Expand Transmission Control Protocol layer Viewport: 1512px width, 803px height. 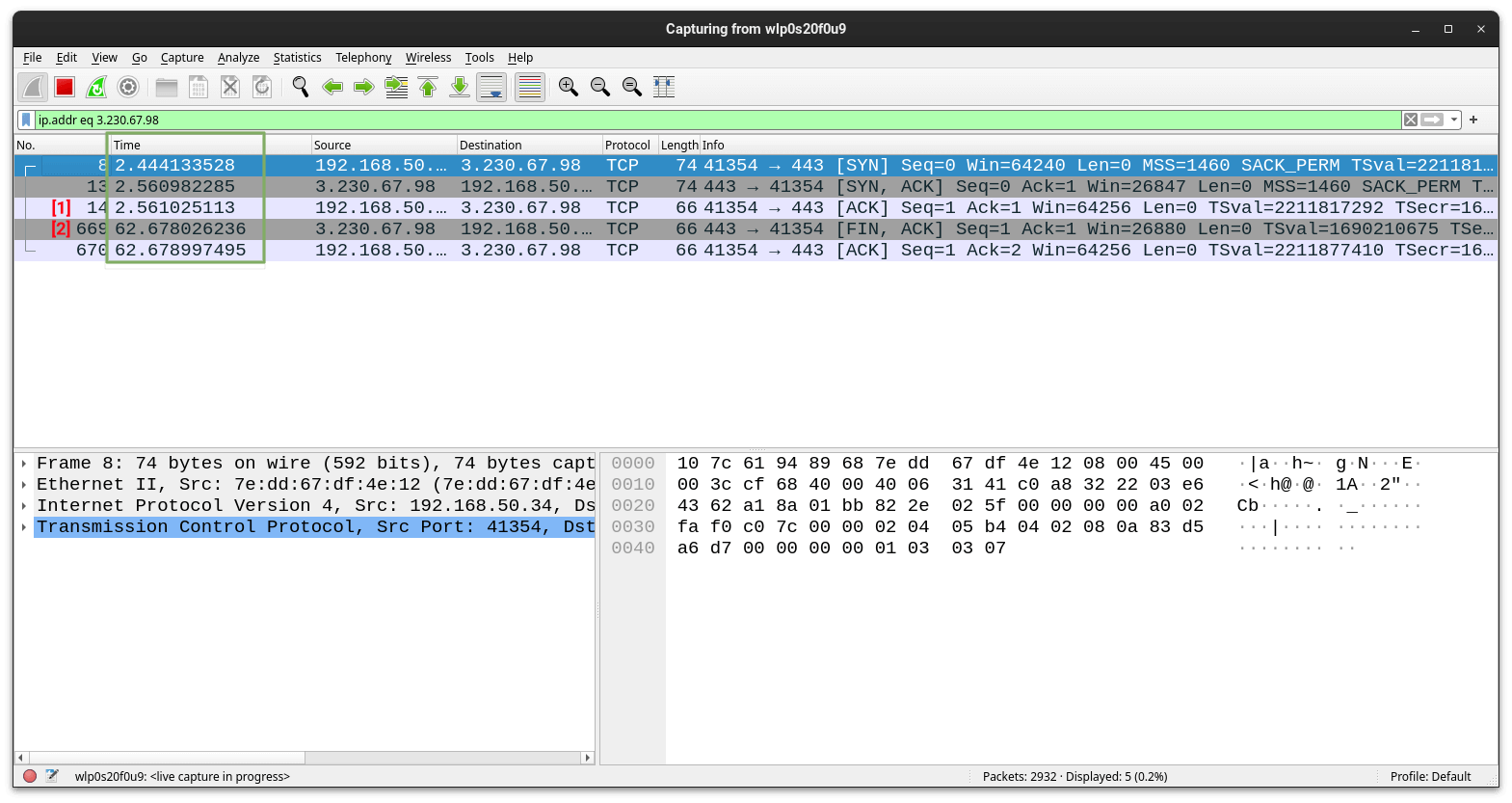pyautogui.click(x=24, y=527)
